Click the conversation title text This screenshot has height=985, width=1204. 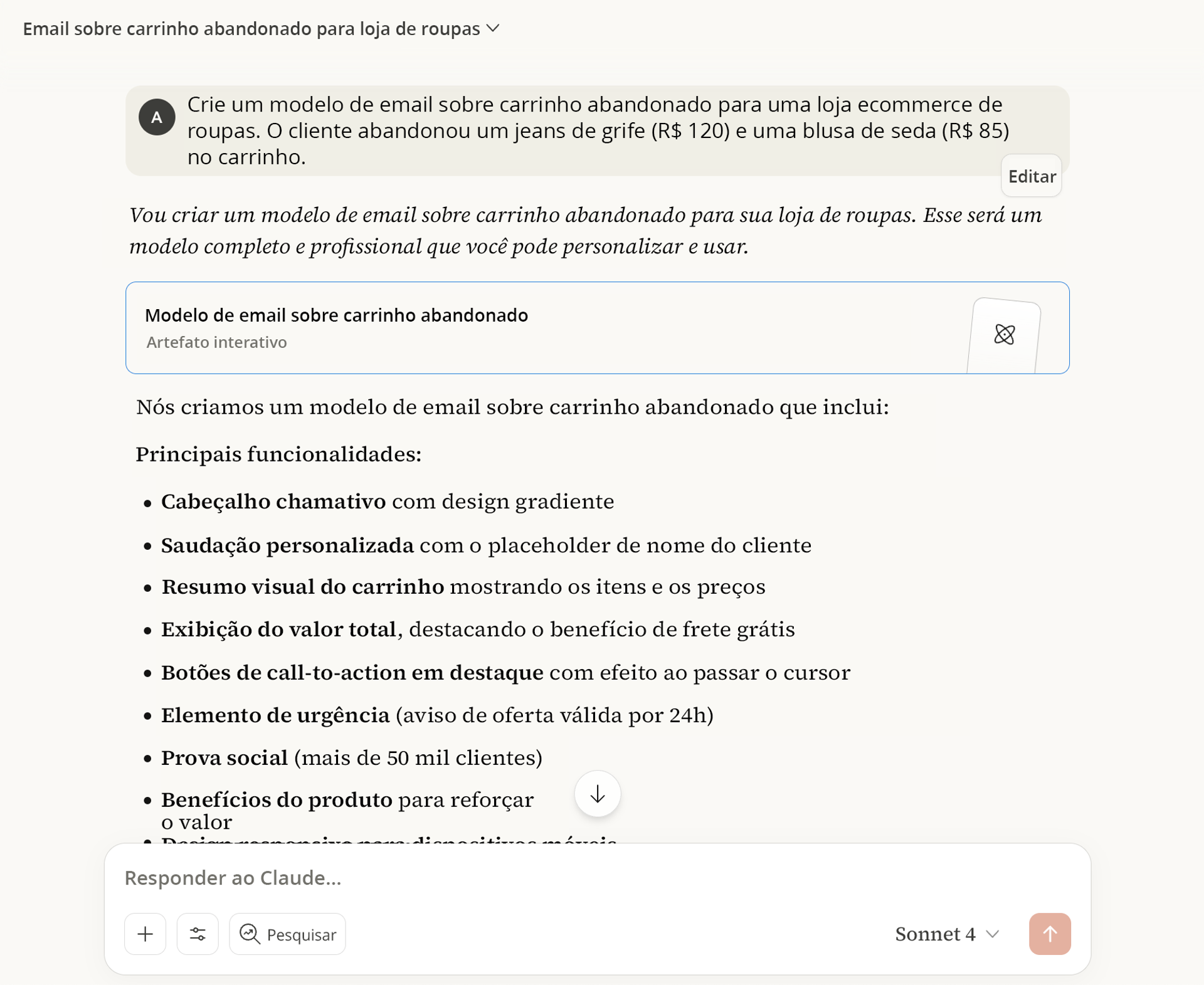coord(251,29)
